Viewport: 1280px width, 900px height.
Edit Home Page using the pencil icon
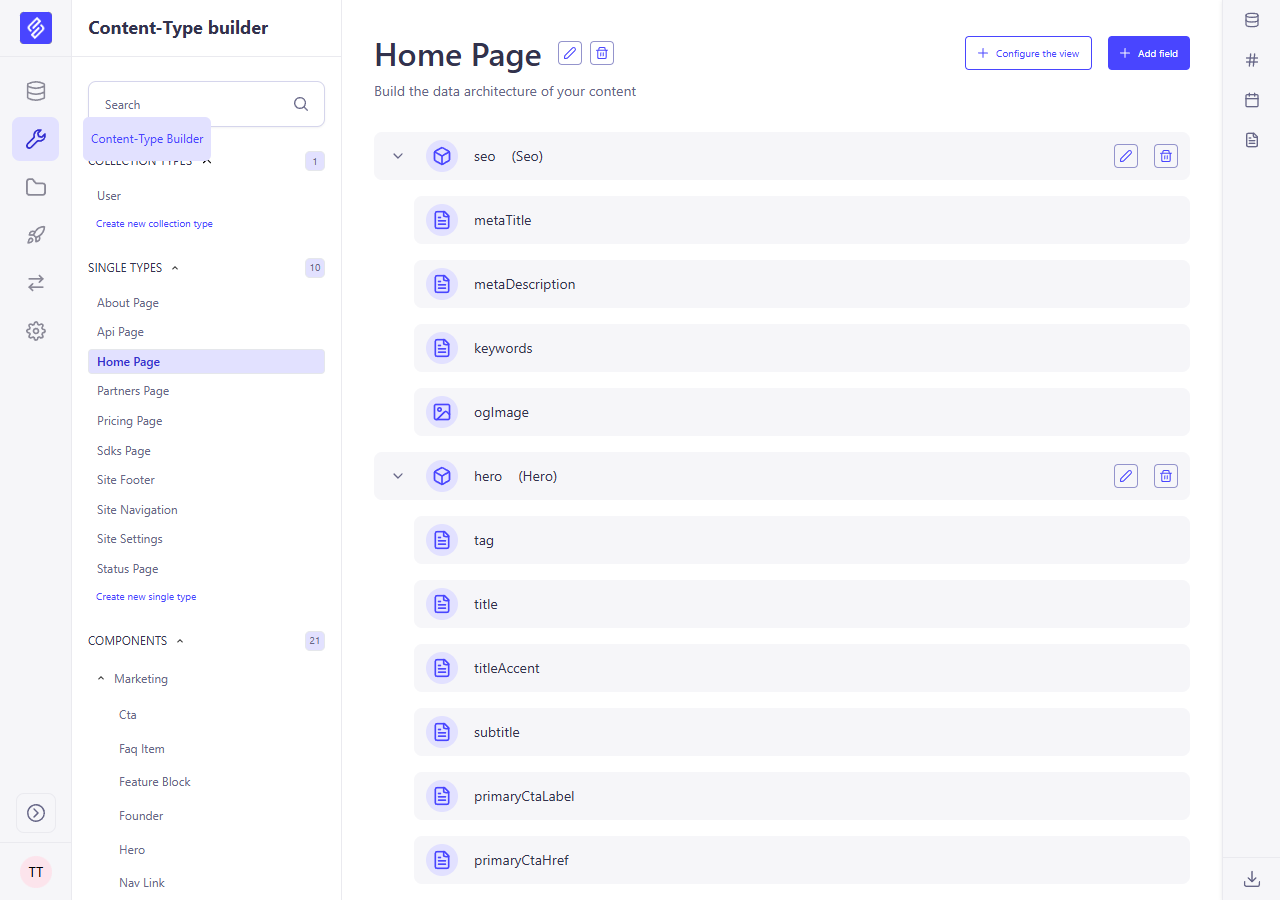pos(570,53)
